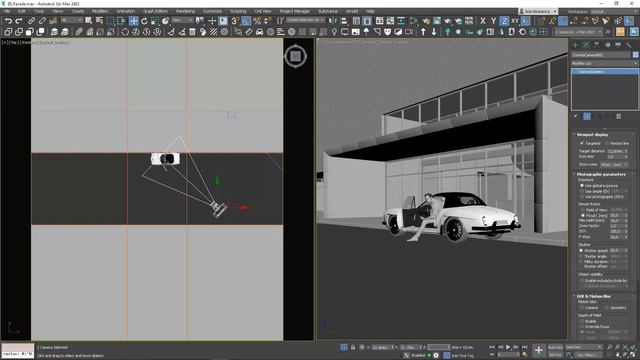Select the Shutter speed radio option
This screenshot has height=360, width=640.
581,251
